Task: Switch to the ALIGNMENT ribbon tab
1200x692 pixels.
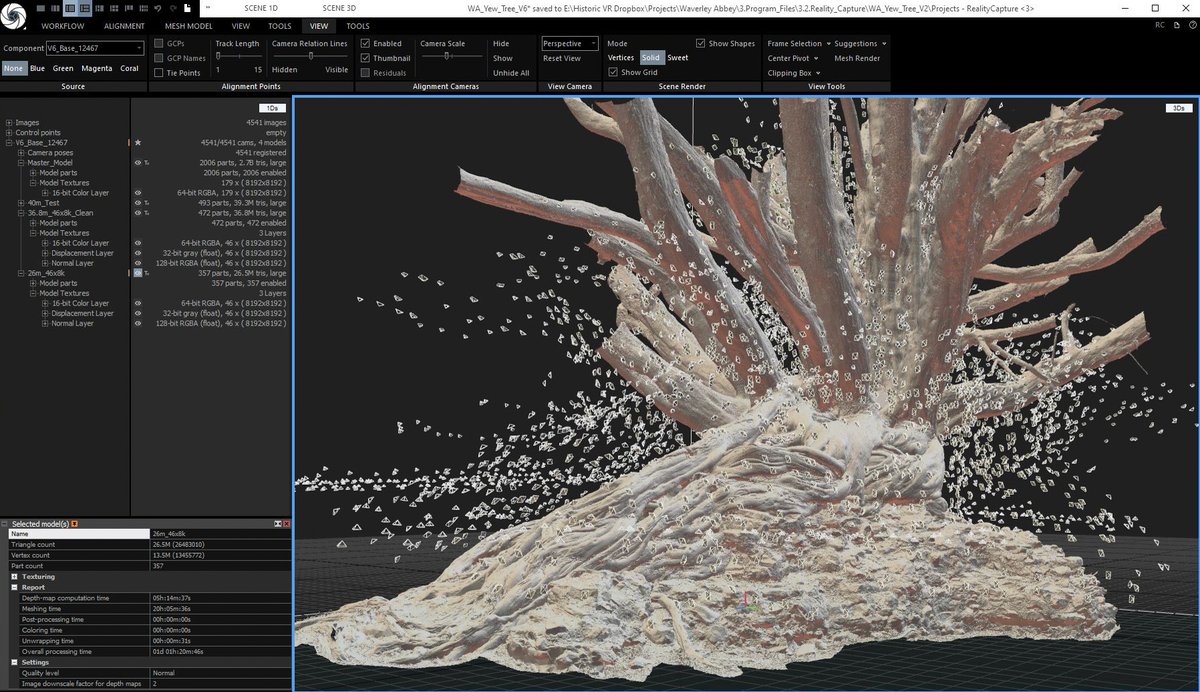Action: 124,26
